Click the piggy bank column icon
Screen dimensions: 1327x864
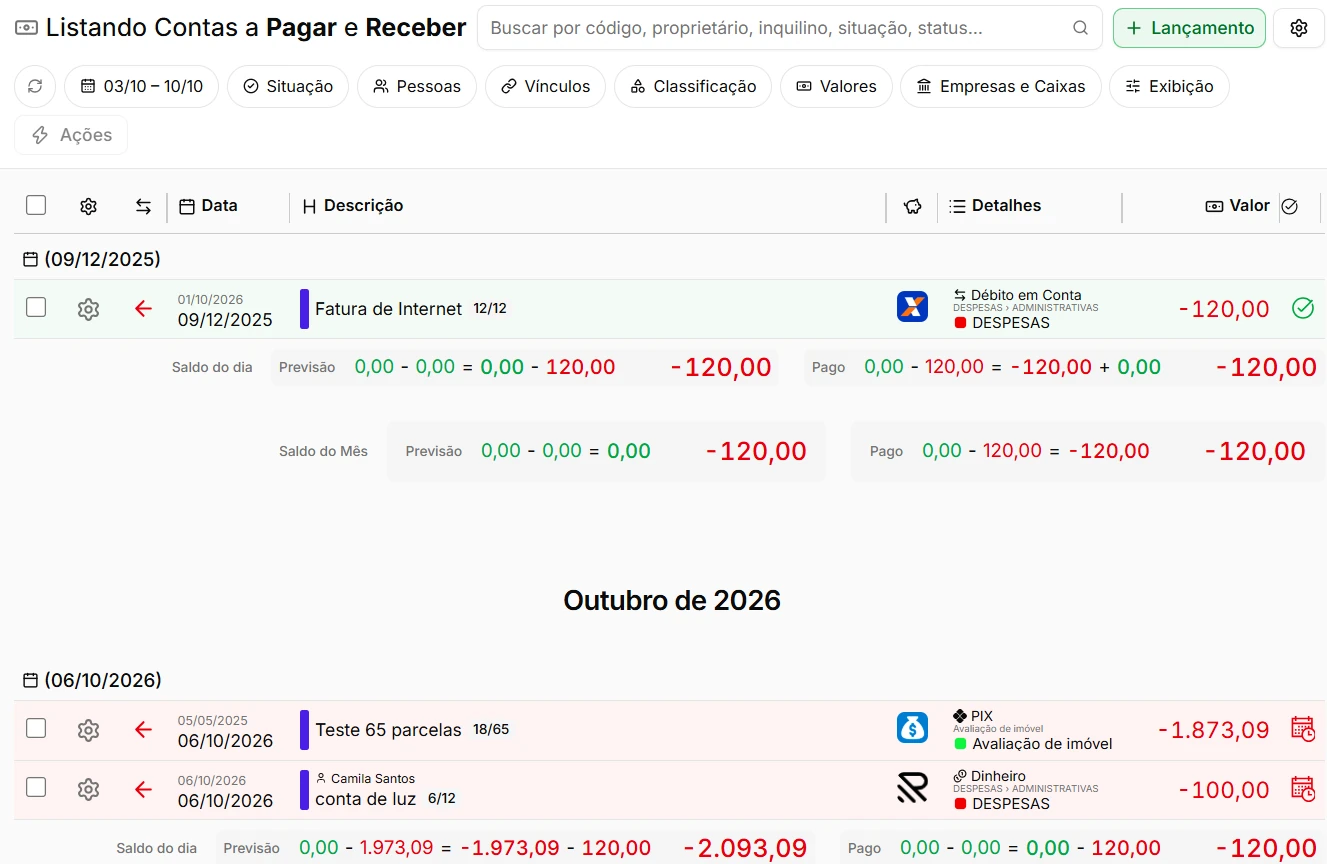pyautogui.click(x=912, y=206)
